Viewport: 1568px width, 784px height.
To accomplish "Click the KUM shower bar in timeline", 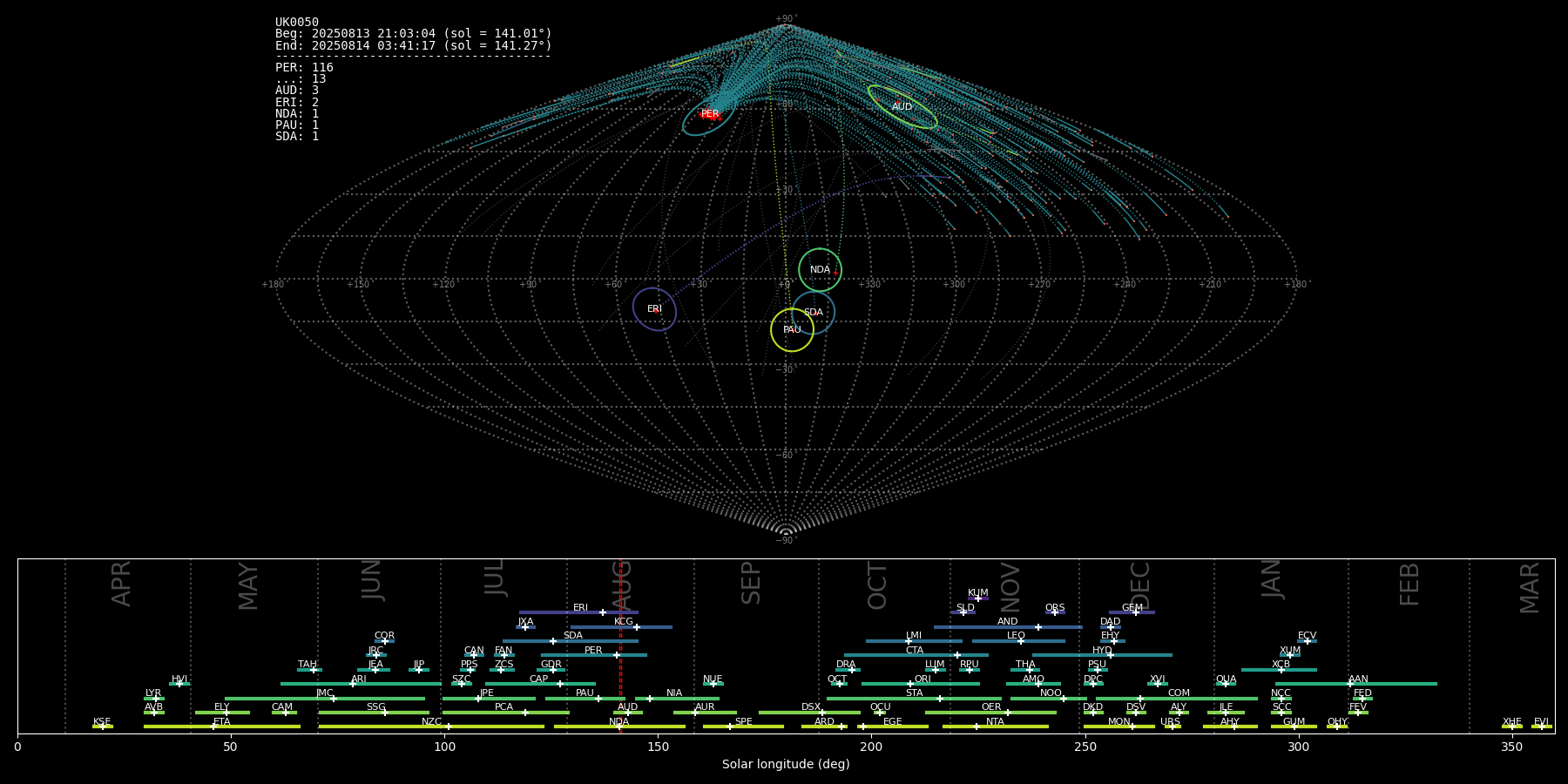I will coord(978,598).
